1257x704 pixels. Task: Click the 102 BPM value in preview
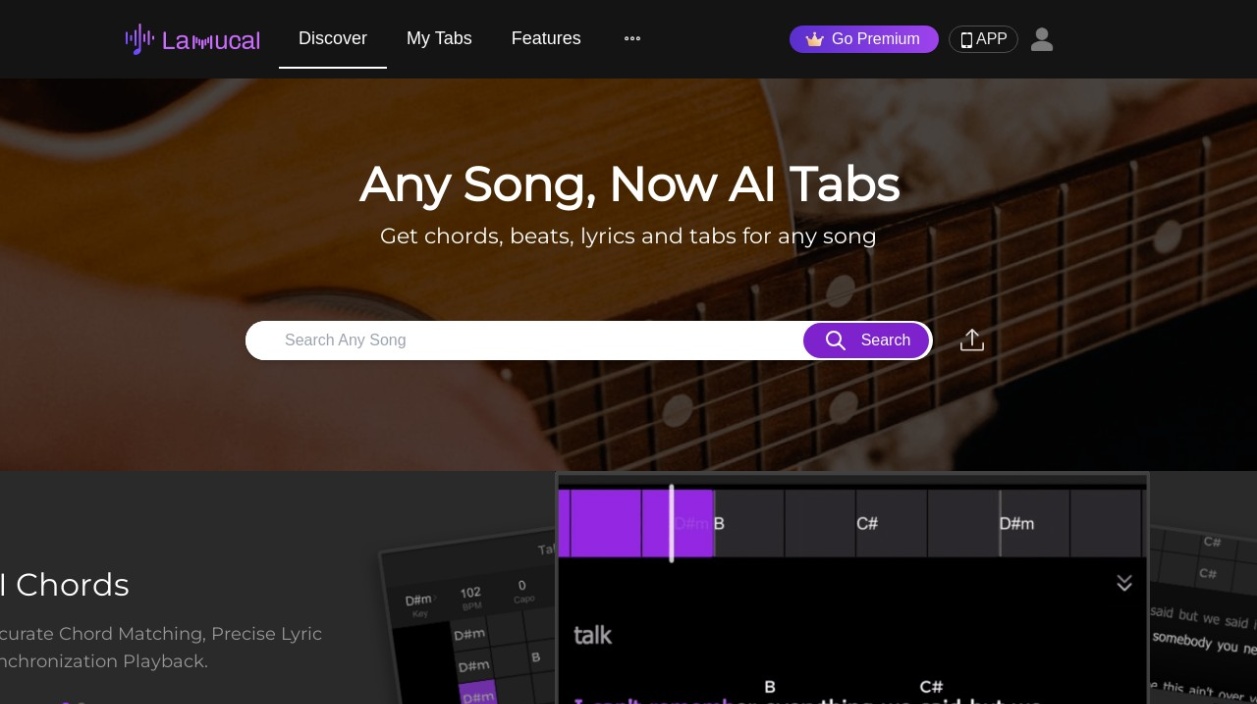coord(470,594)
